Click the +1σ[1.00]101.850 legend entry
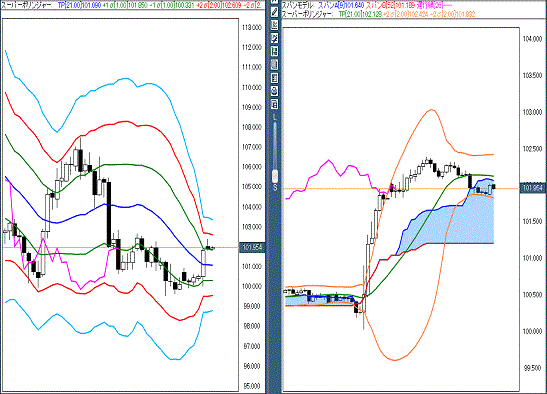This screenshot has height=394, width=547. pyautogui.click(x=125, y=5)
